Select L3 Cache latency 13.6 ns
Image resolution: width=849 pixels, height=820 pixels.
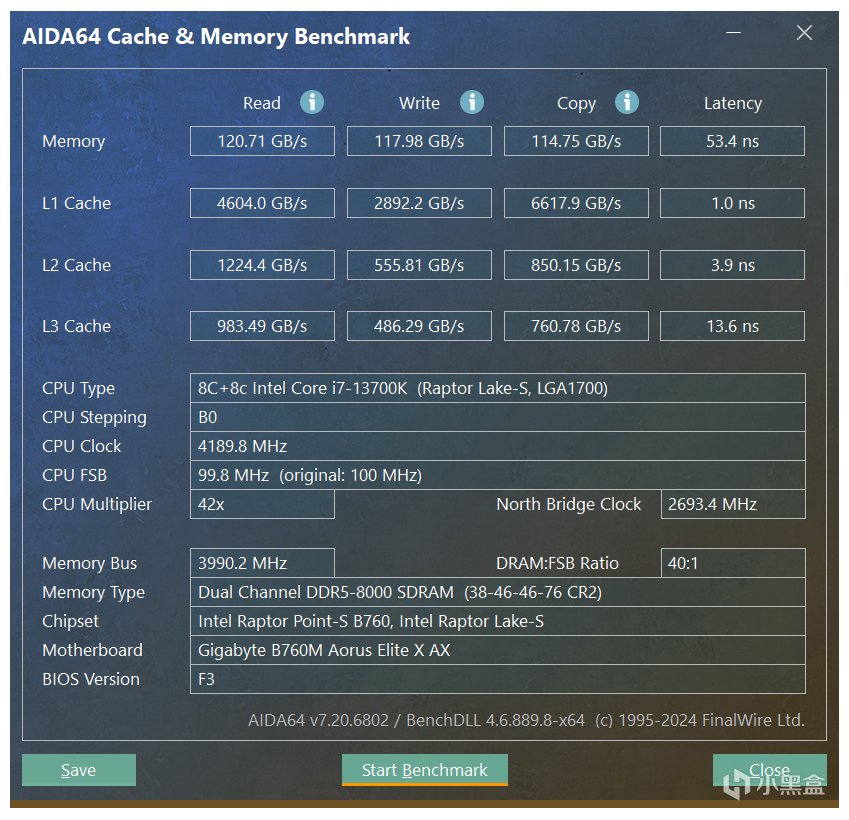pyautogui.click(x=732, y=326)
